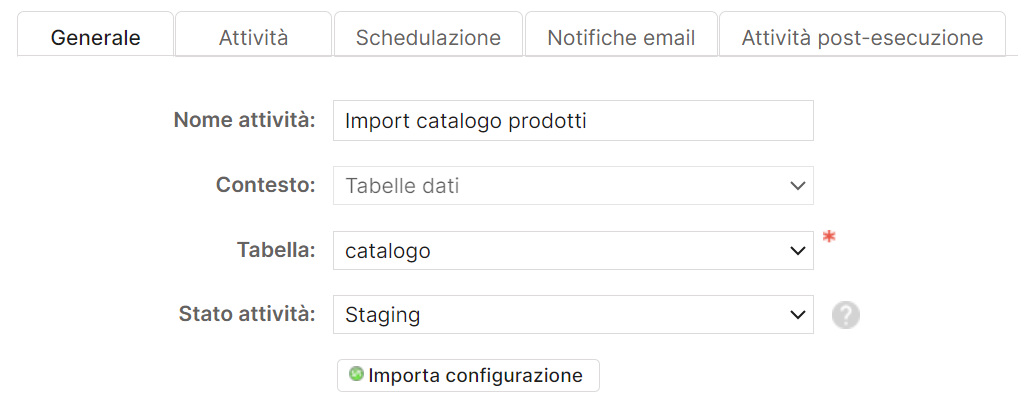Click the red required asterisk beside Tabella

click(x=828, y=238)
